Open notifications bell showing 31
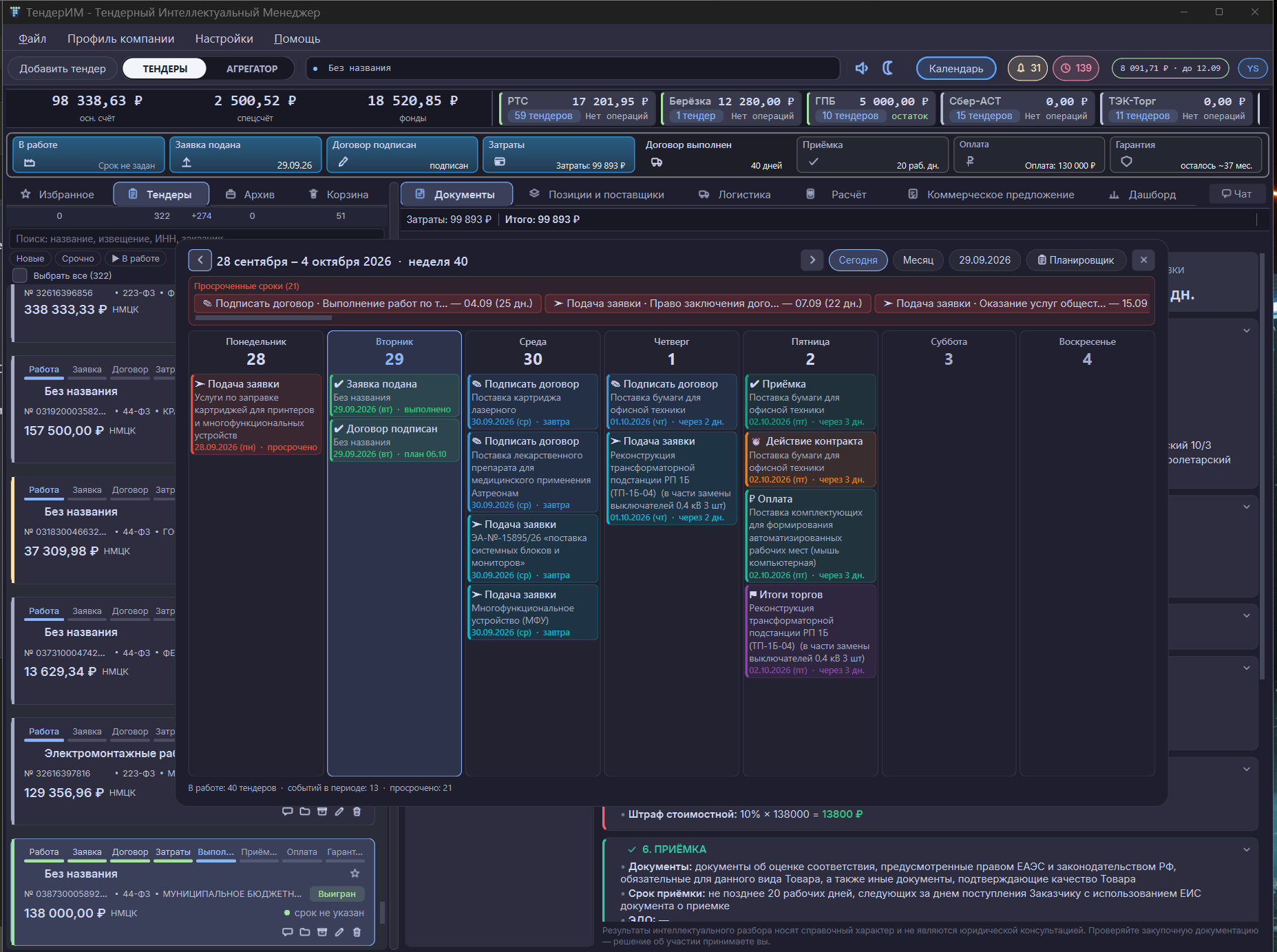Image resolution: width=1277 pixels, height=952 pixels. 1028,68
